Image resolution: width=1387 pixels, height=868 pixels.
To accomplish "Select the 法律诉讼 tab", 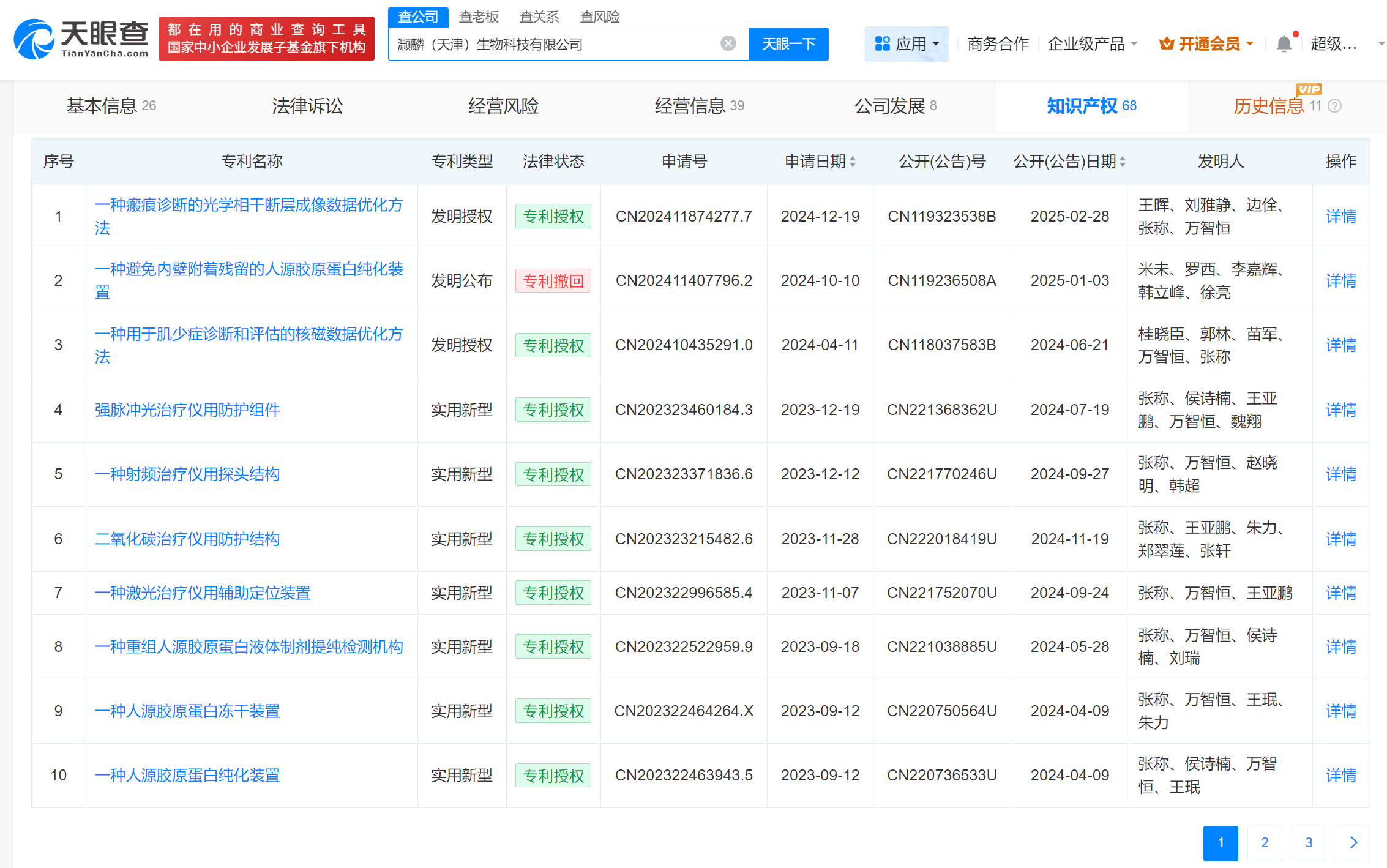I will (307, 106).
